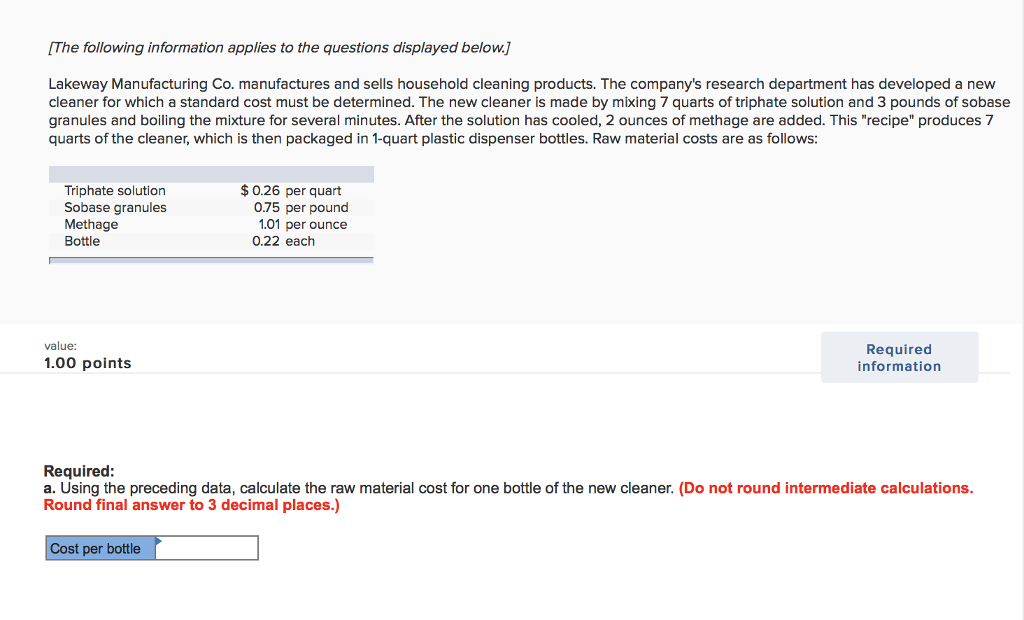
Task: Click the Required information button
Action: click(x=898, y=357)
